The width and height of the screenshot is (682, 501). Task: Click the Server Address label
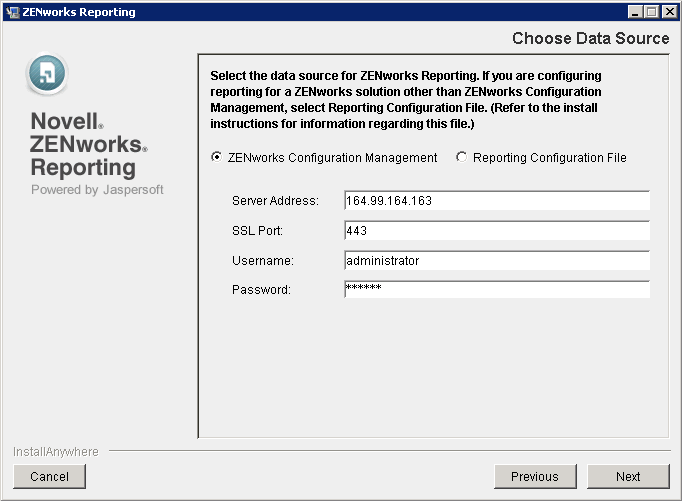pyautogui.click(x=275, y=201)
